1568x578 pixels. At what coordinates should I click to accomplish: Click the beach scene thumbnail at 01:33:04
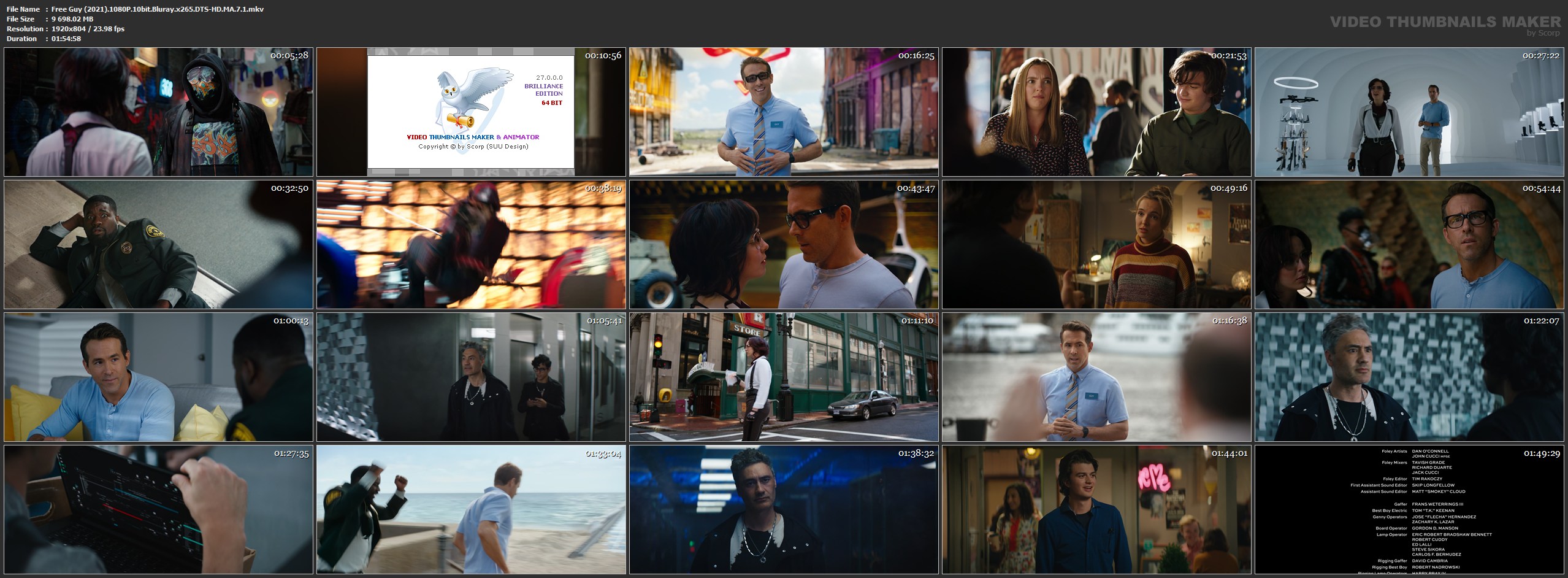tap(471, 510)
